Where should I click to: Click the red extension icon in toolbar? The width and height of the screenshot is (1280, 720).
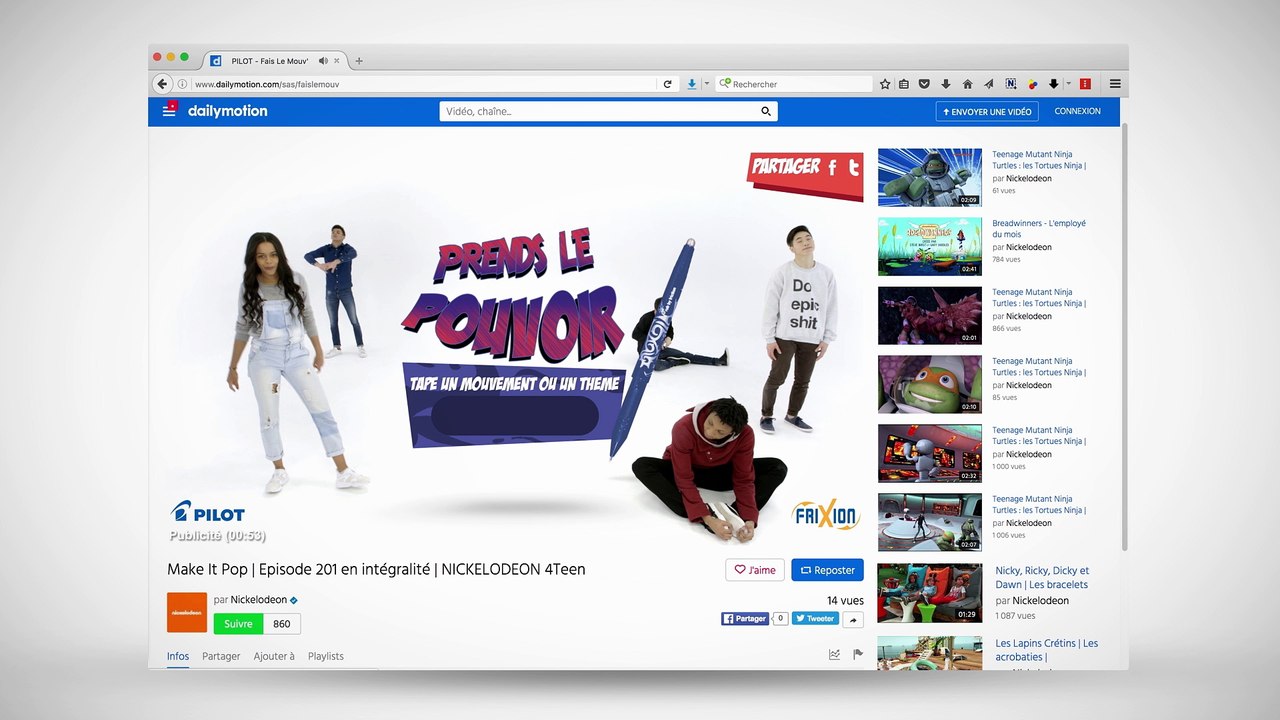coord(1085,84)
